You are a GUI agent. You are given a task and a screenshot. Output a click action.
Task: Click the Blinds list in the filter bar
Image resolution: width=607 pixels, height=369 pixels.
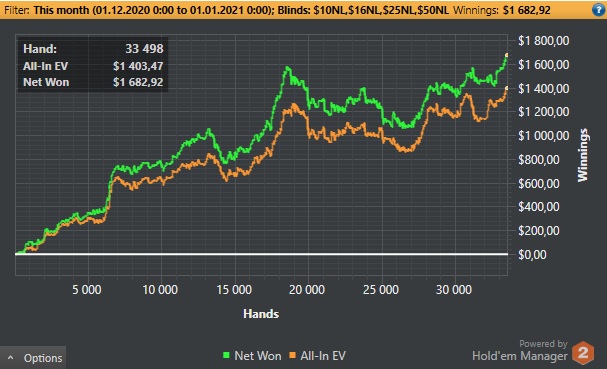point(363,10)
